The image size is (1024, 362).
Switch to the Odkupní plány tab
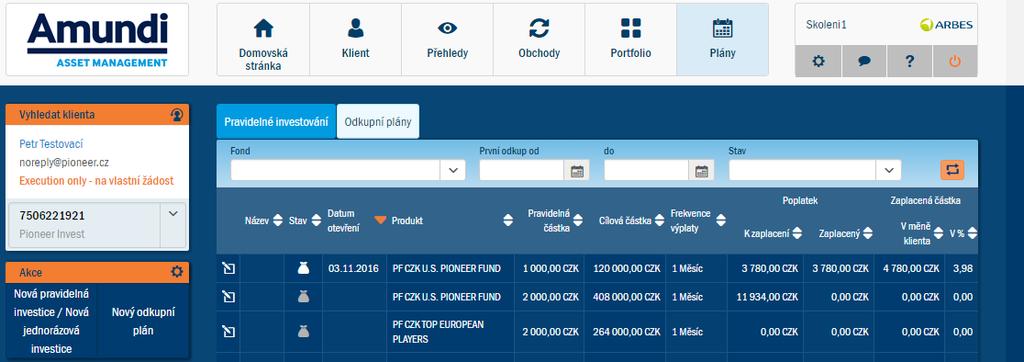tap(378, 122)
